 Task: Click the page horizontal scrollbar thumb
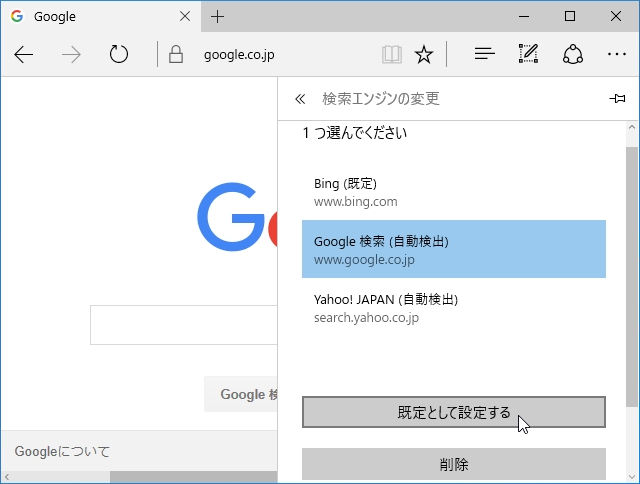click(193, 476)
